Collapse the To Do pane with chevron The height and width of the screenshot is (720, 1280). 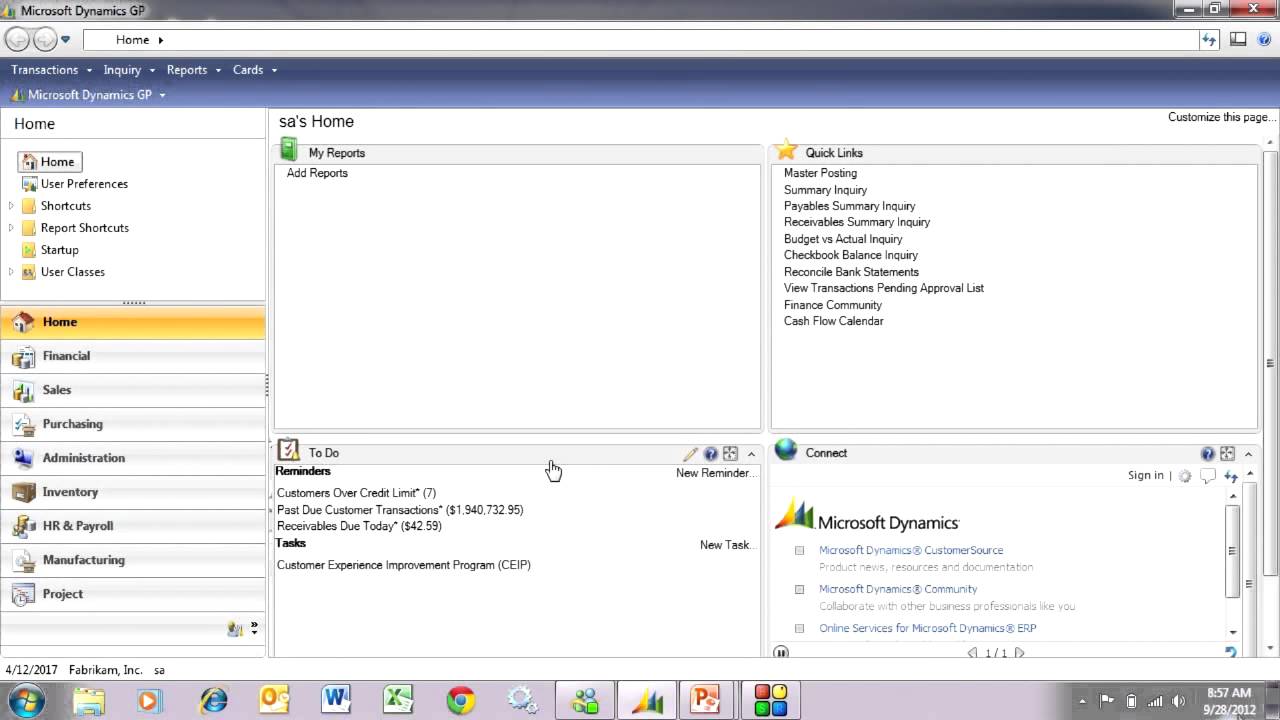tap(751, 454)
